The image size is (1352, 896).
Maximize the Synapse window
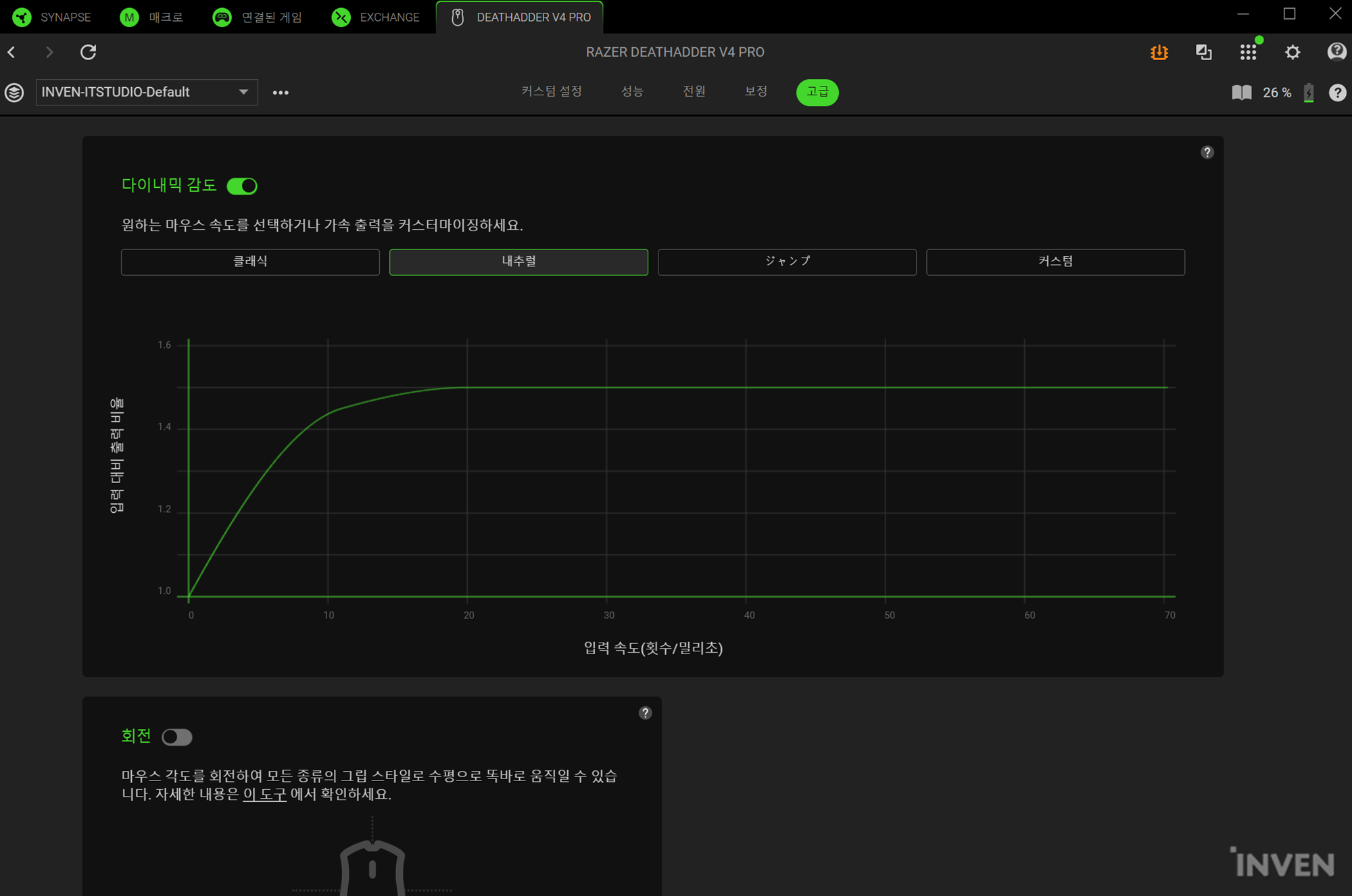[1289, 14]
